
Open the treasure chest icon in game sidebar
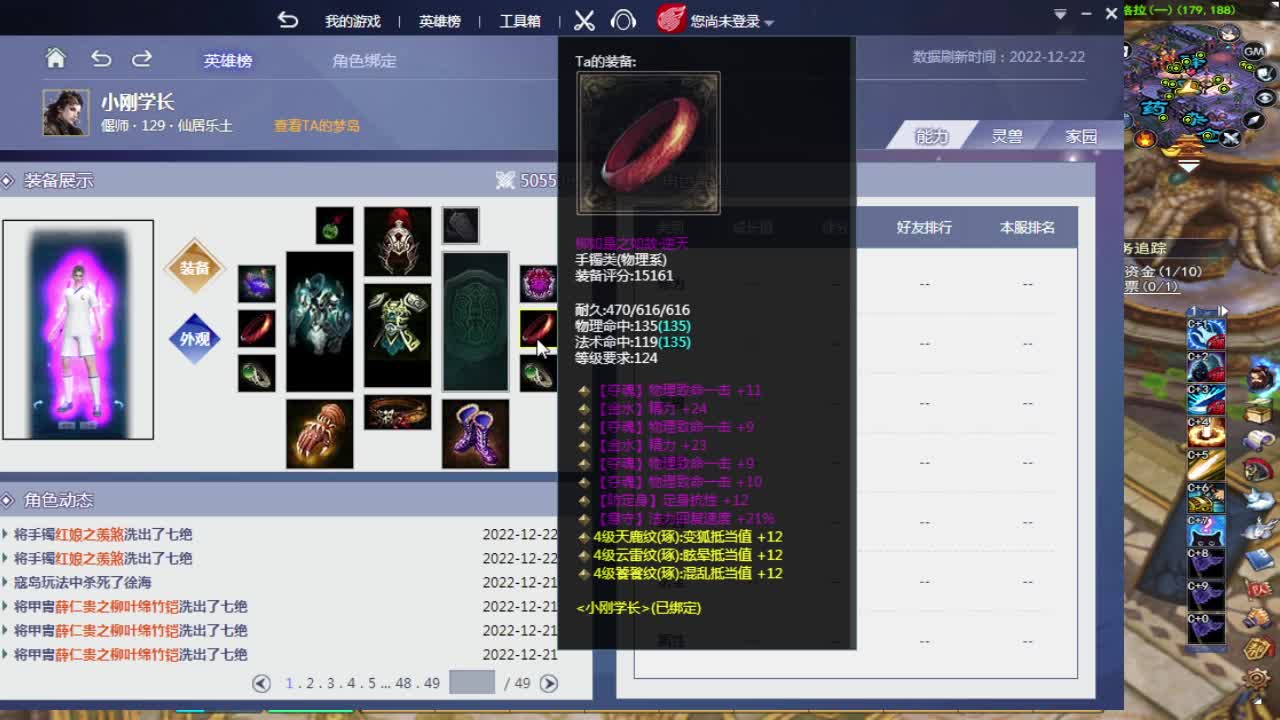click(1259, 410)
